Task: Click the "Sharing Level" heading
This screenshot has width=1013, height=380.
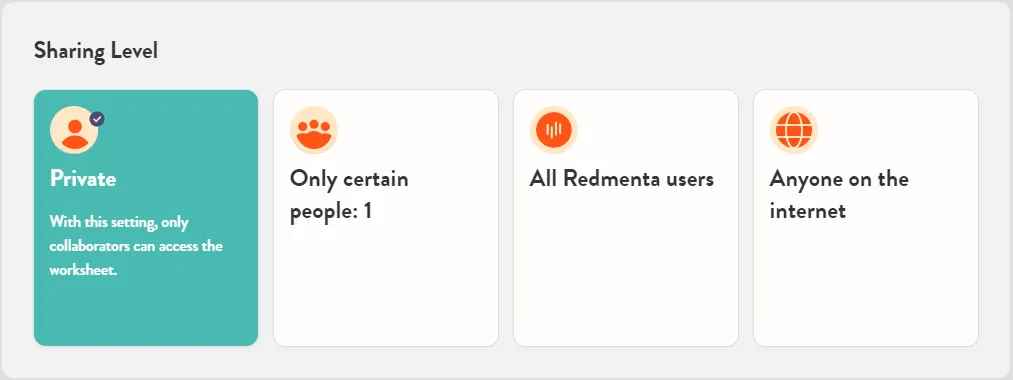Action: pyautogui.click(x=96, y=50)
